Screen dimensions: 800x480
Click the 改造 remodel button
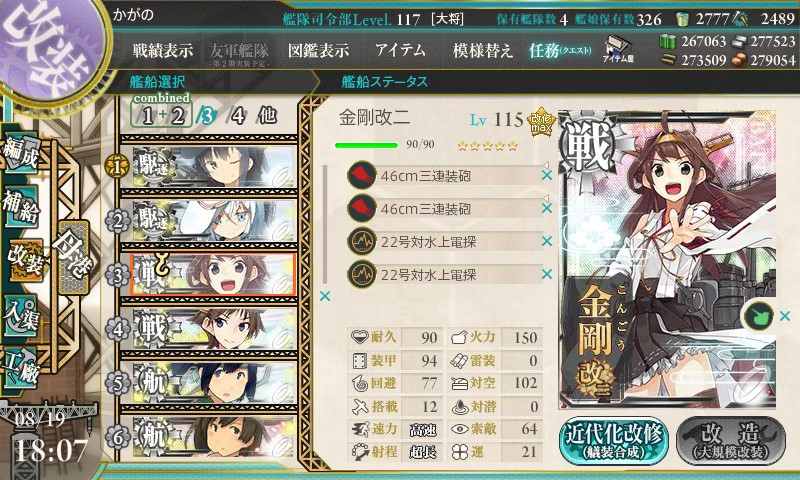click(731, 441)
